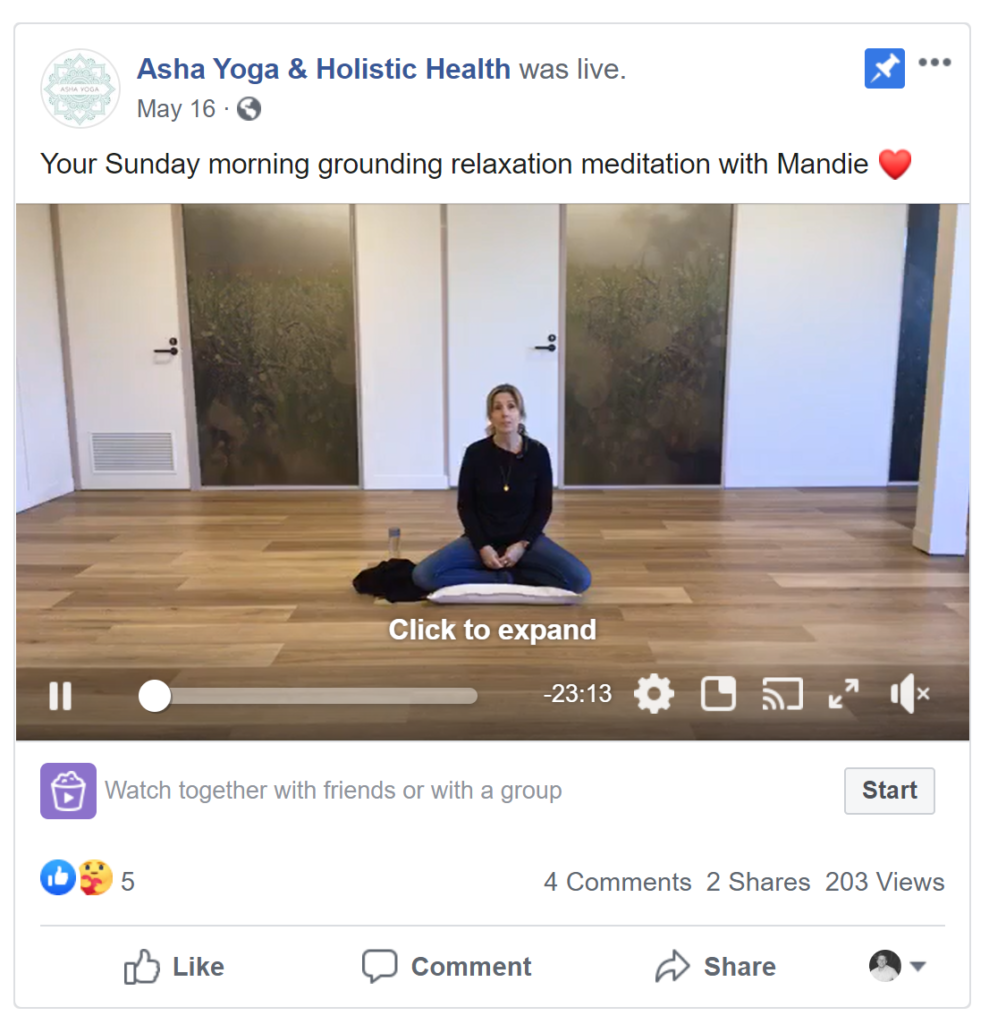Open Asha Yoga & Holistic Health page
989x1024 pixels.
[323, 69]
